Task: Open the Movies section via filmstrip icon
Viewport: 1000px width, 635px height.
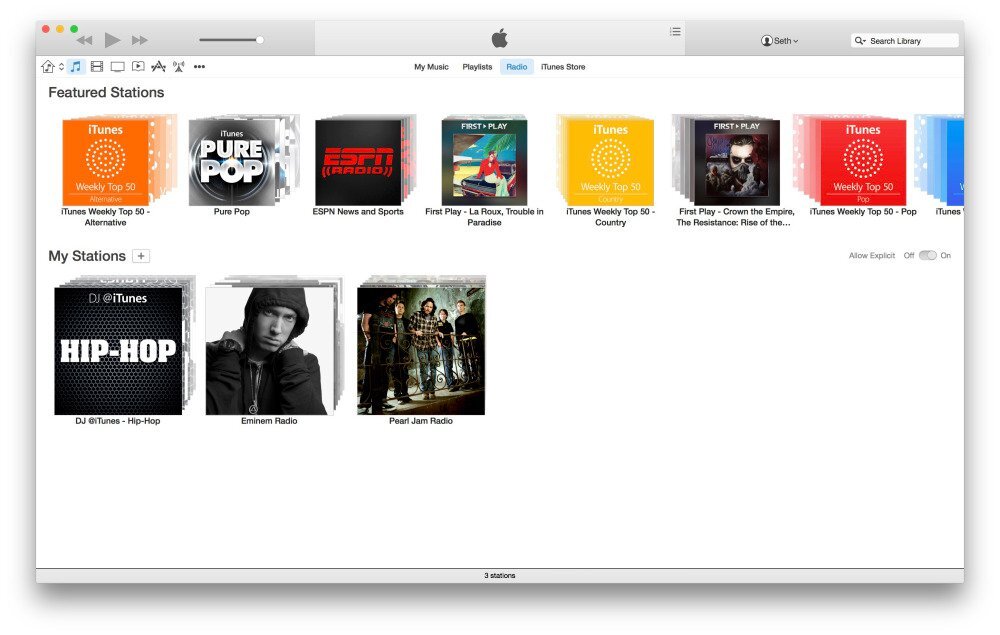Action: click(96, 66)
